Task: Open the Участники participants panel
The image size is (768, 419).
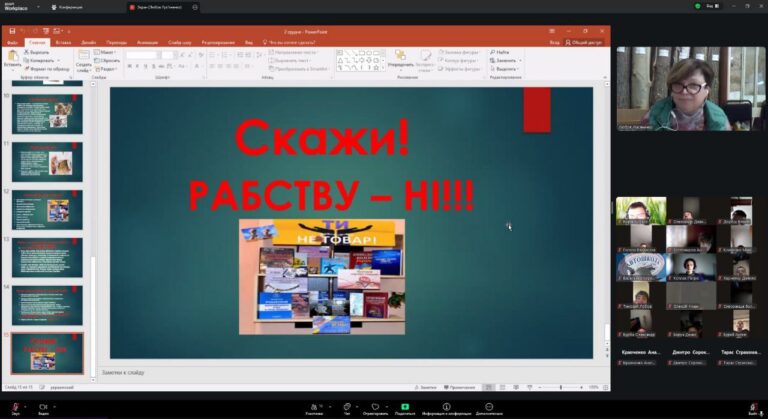Action: coord(316,406)
